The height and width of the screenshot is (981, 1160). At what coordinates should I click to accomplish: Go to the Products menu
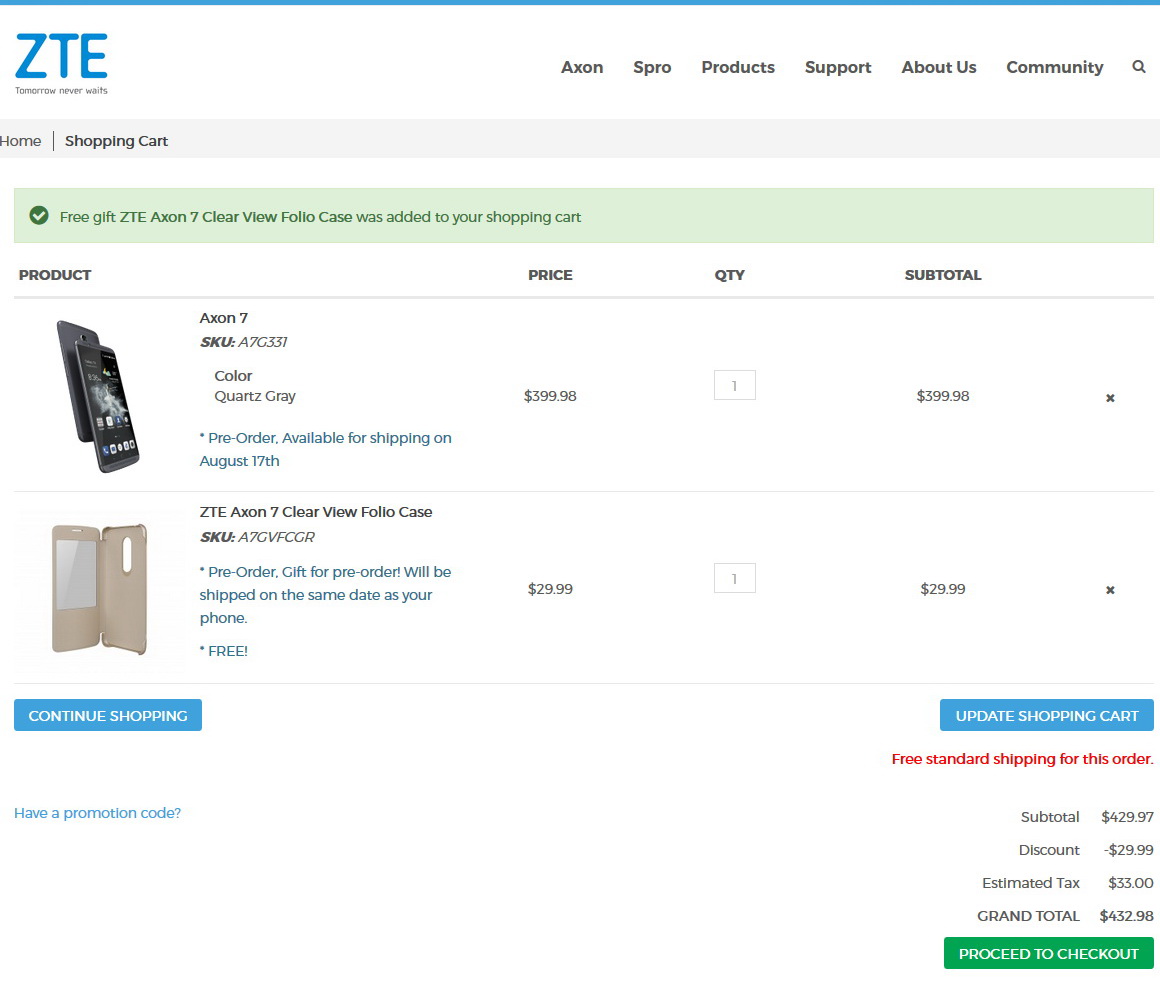click(738, 67)
